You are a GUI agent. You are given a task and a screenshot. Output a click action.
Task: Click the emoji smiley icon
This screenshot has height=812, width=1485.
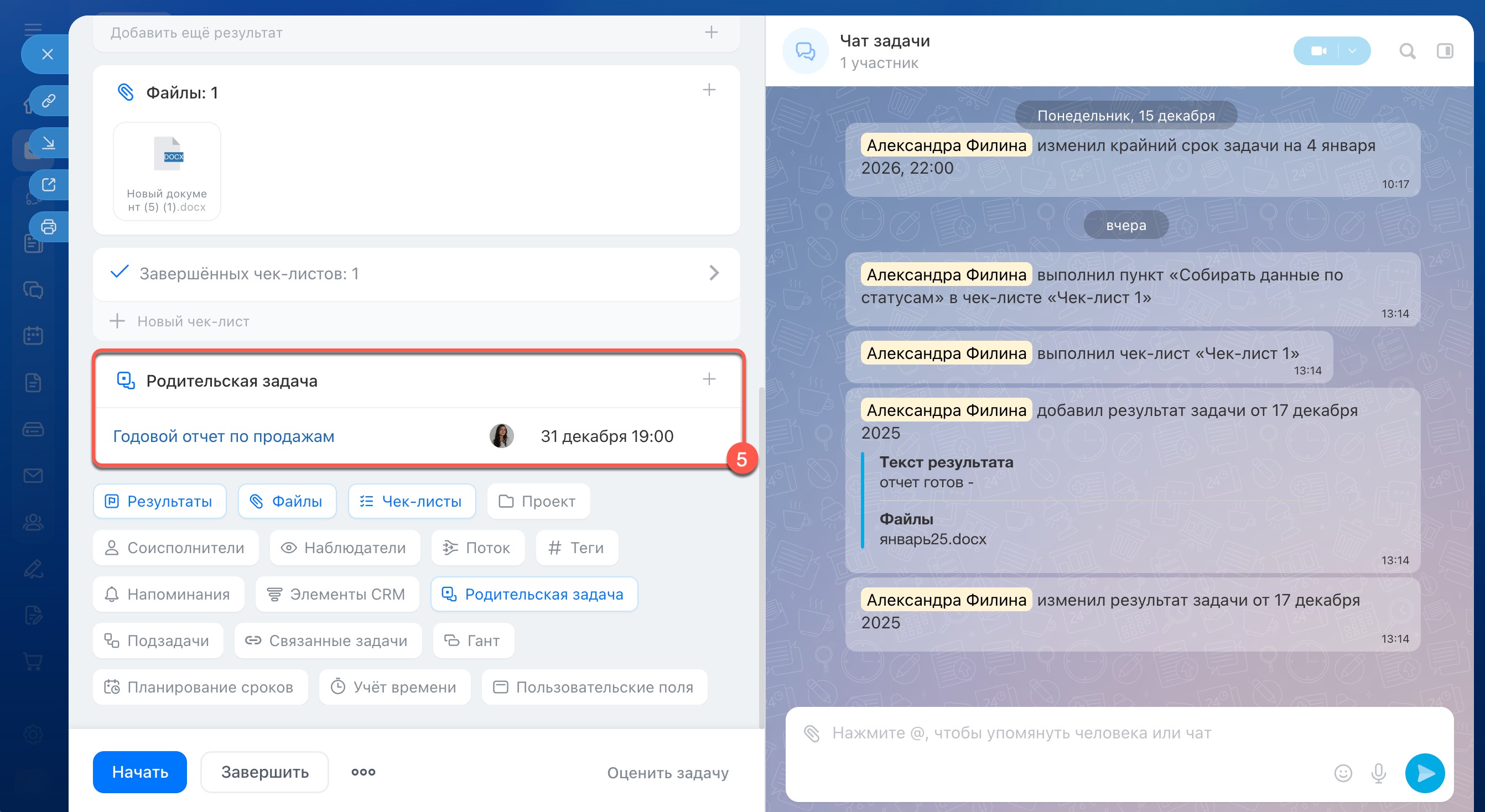click(x=1343, y=773)
